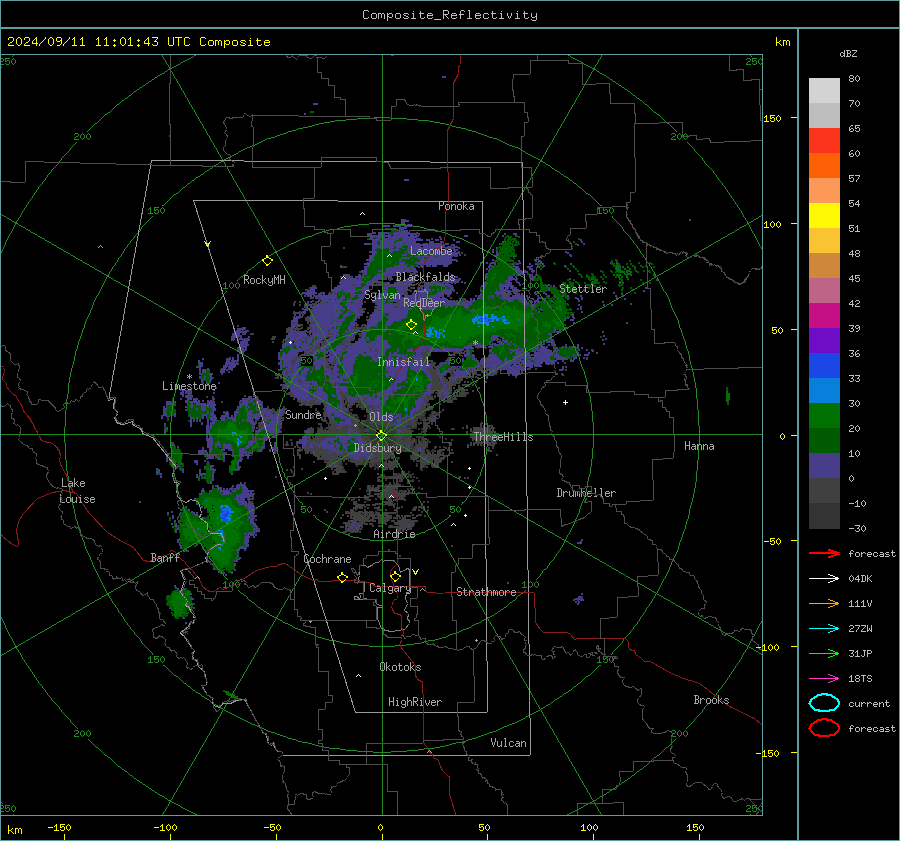Pick the yellow 51-54 dBZ swatch
Screen dimensions: 900x841
(x=824, y=215)
